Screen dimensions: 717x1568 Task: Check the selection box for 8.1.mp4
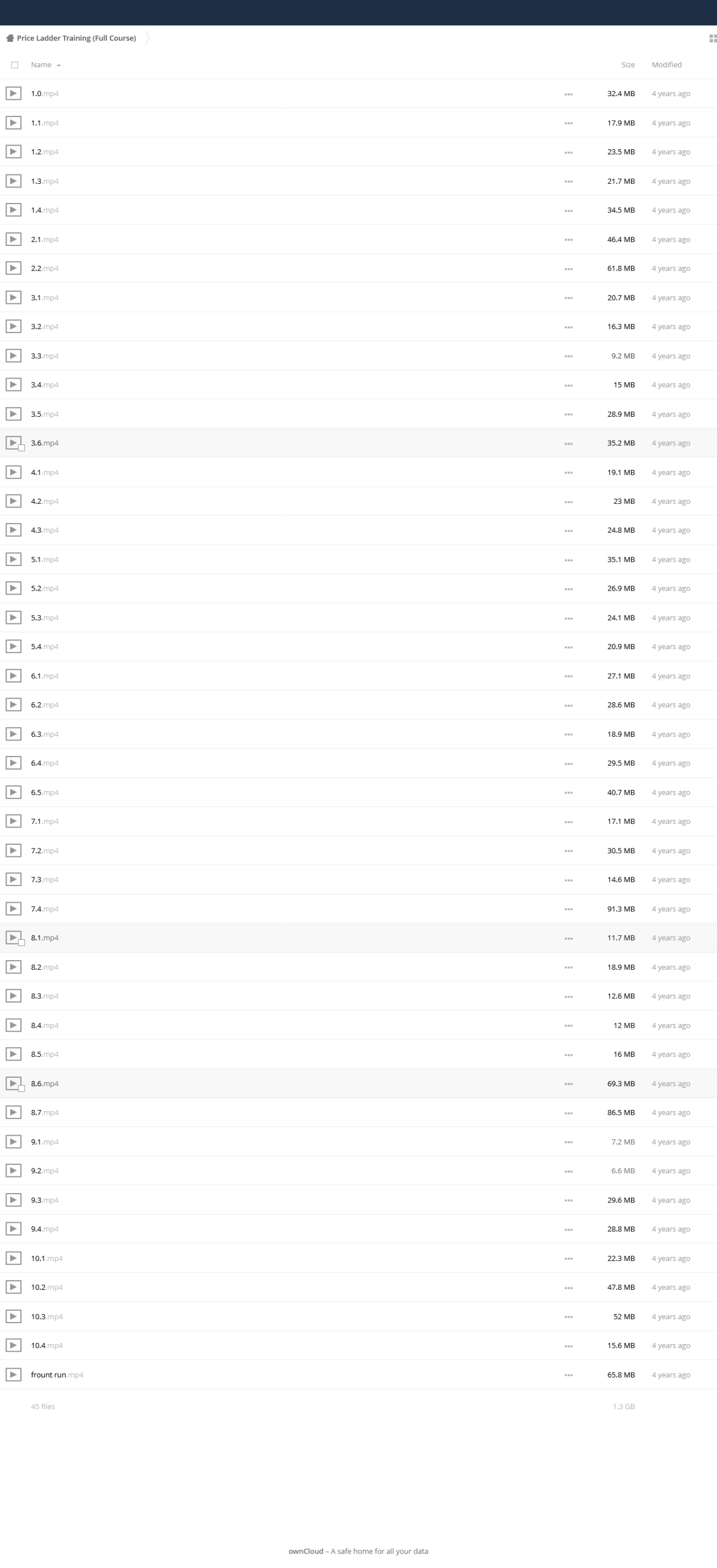coord(22,943)
